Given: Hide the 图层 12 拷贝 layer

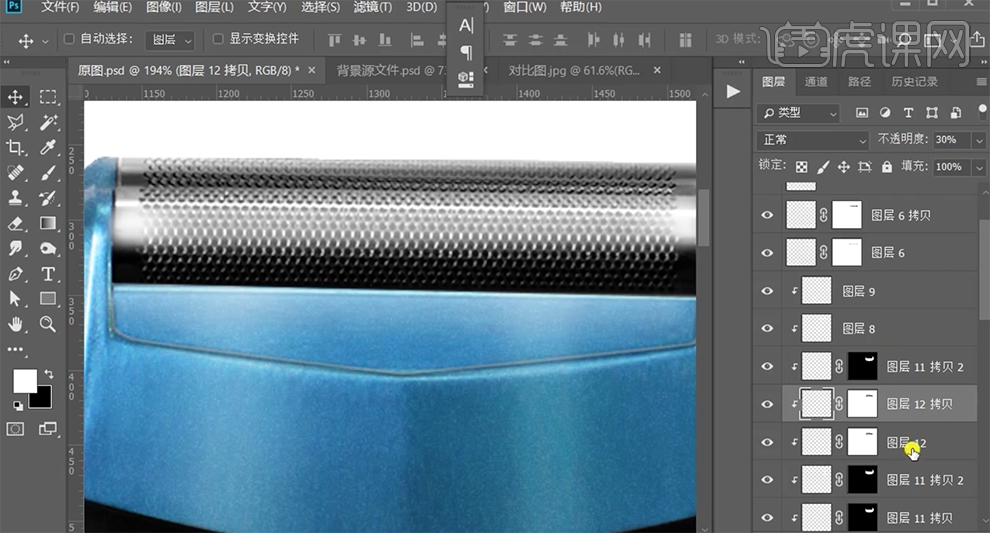Looking at the screenshot, I should (767, 404).
